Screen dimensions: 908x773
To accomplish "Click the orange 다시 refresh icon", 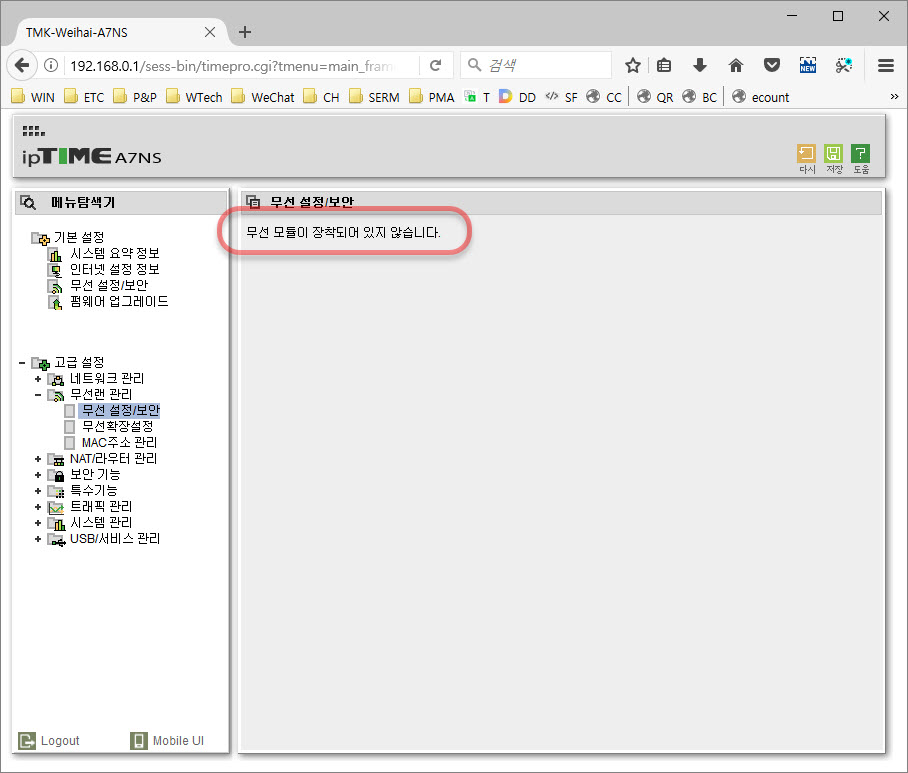I will click(806, 153).
